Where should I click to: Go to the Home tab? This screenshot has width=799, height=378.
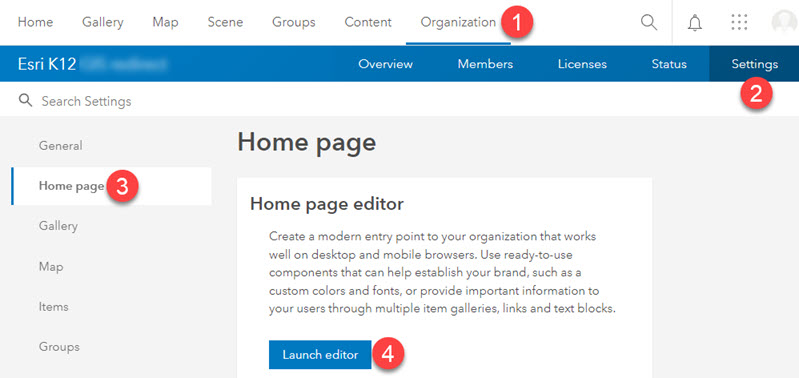[35, 22]
